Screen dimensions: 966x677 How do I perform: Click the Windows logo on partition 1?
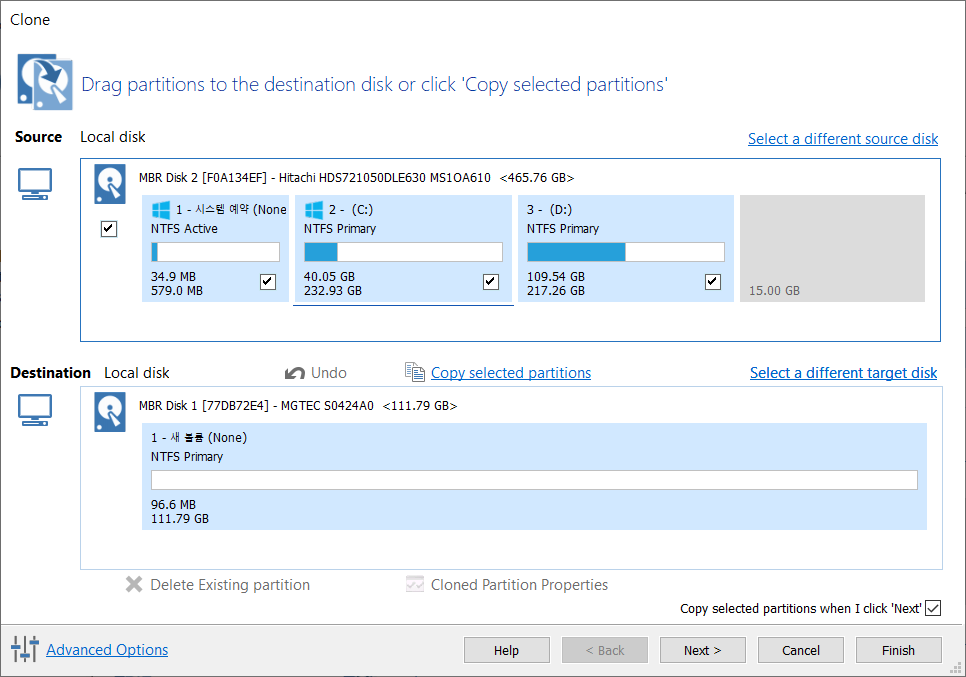tap(161, 210)
